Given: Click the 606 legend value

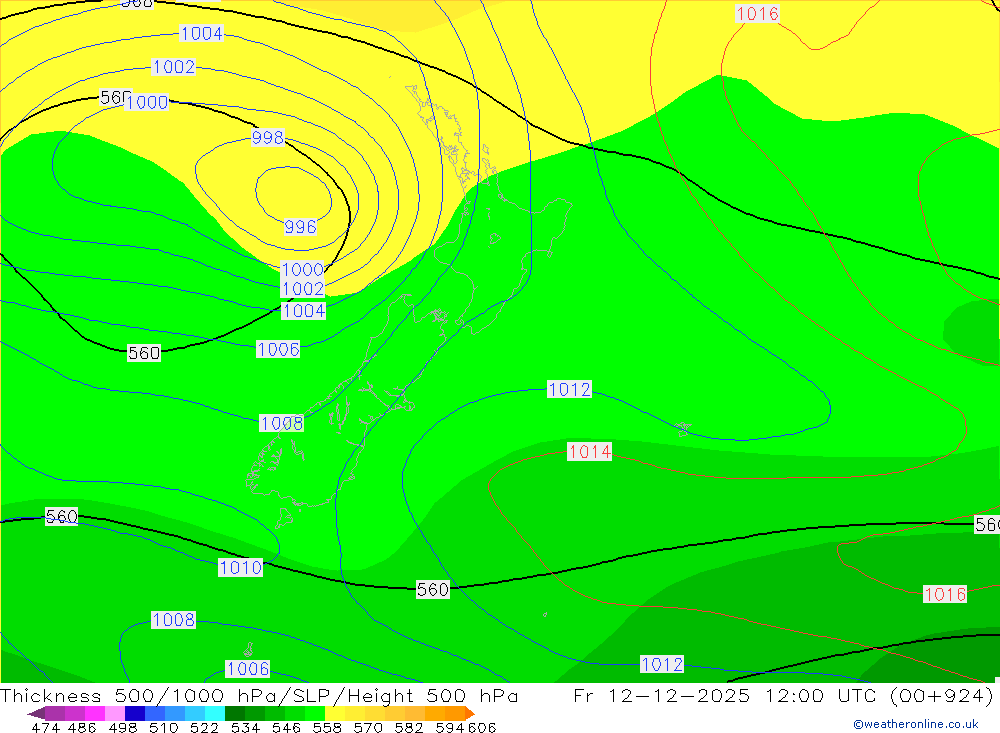Looking at the screenshot, I should tap(482, 727).
